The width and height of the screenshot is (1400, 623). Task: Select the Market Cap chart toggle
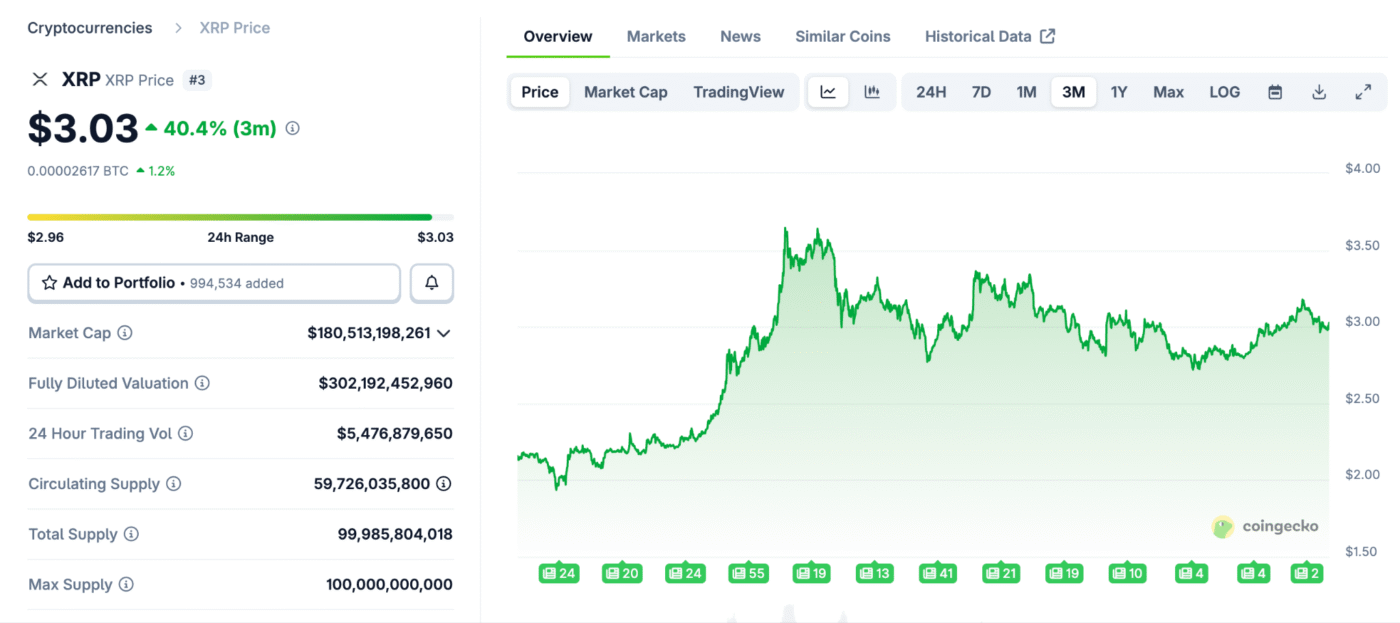pyautogui.click(x=626, y=92)
